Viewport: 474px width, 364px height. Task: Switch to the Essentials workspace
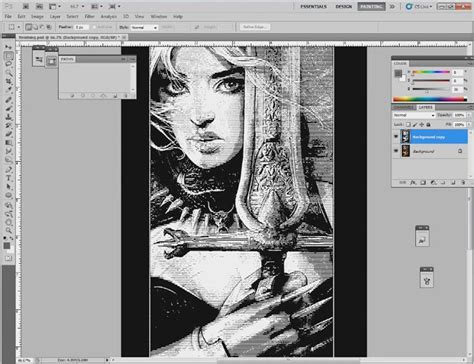pos(313,6)
